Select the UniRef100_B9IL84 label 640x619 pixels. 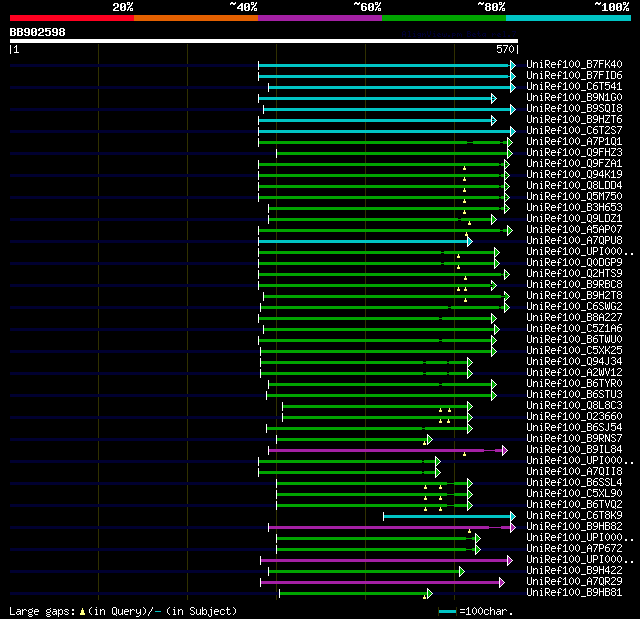[574, 450]
